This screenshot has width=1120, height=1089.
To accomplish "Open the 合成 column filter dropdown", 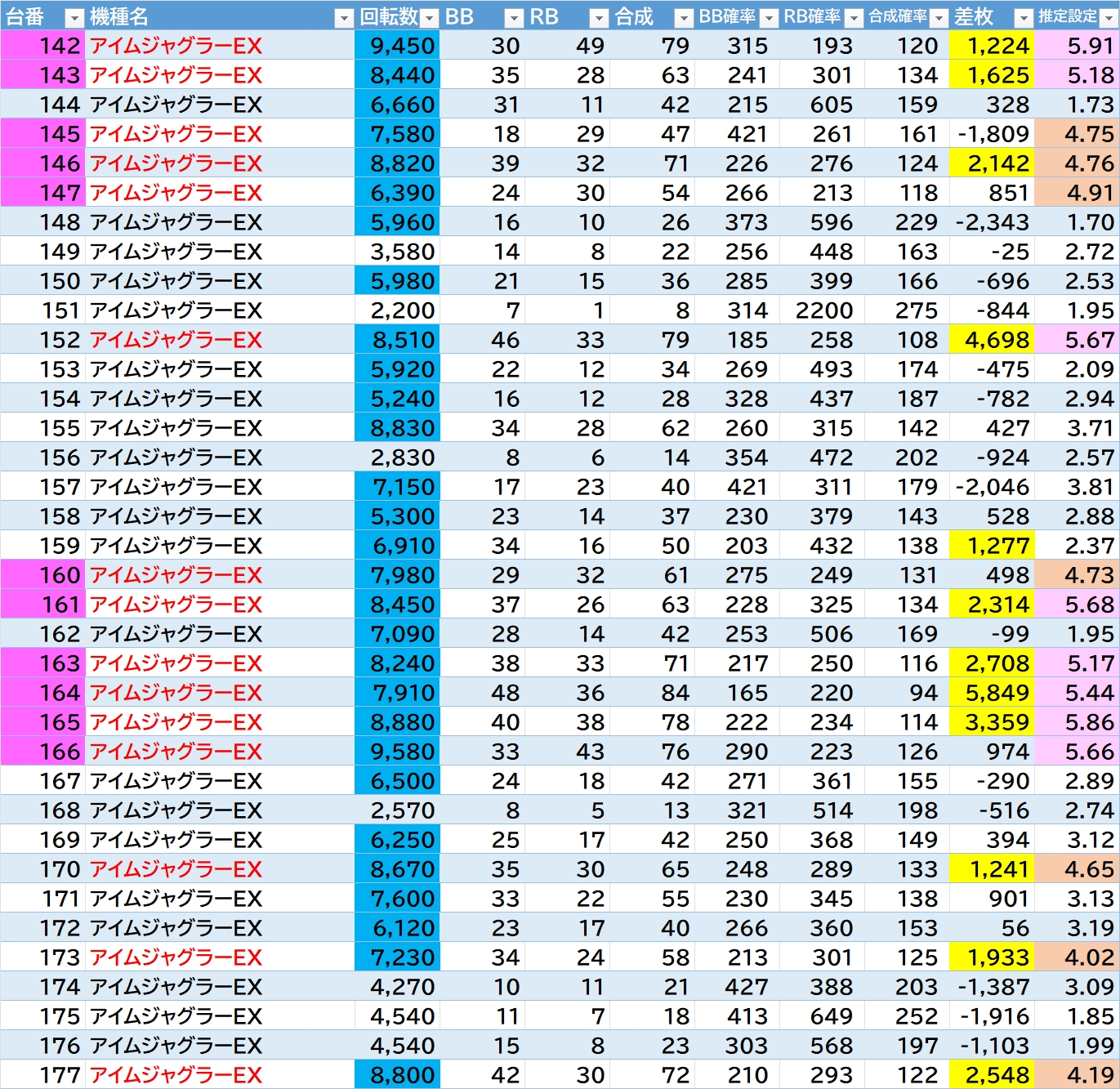I will tap(684, 17).
